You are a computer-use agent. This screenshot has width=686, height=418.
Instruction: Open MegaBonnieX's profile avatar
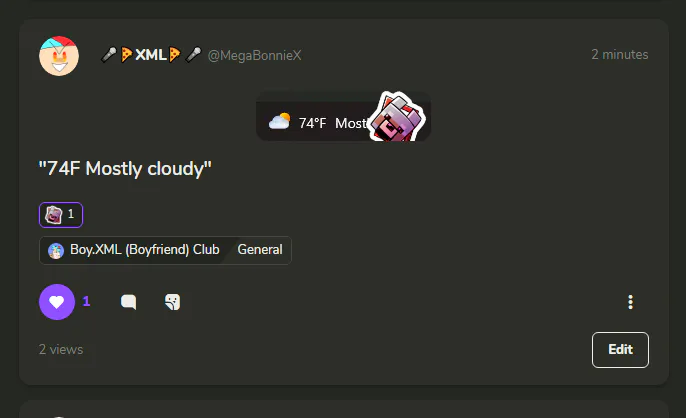tap(59, 56)
